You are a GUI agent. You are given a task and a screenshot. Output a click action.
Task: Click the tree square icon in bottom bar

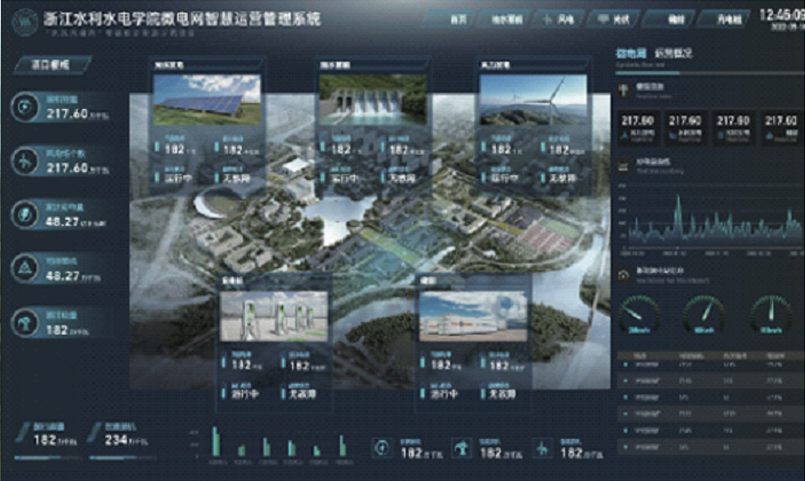click(462, 448)
